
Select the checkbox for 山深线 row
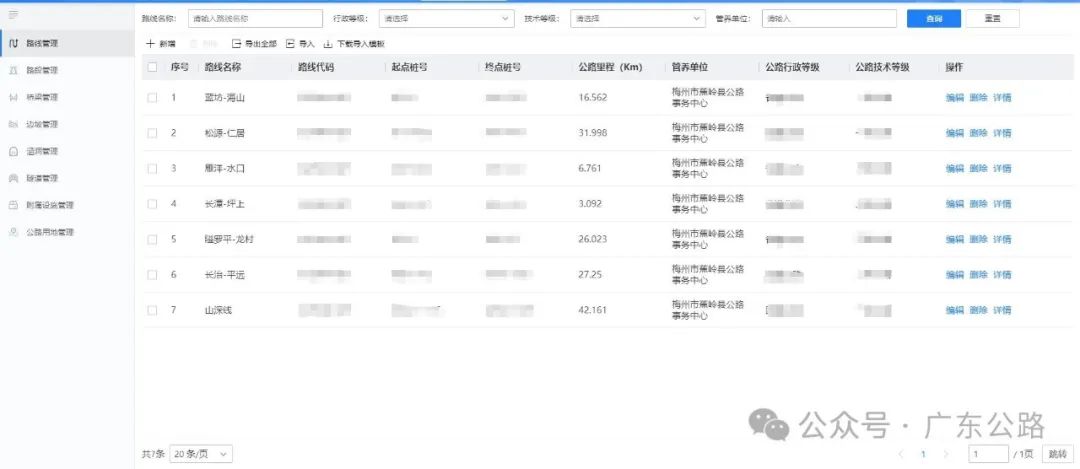coord(152,310)
